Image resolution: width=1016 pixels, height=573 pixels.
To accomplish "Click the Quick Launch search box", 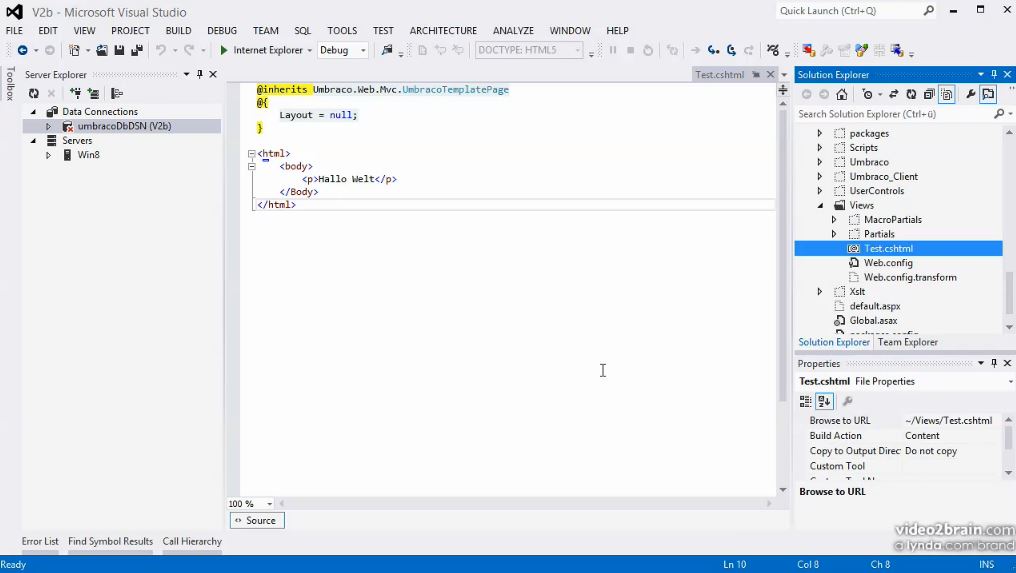I will [849, 10].
